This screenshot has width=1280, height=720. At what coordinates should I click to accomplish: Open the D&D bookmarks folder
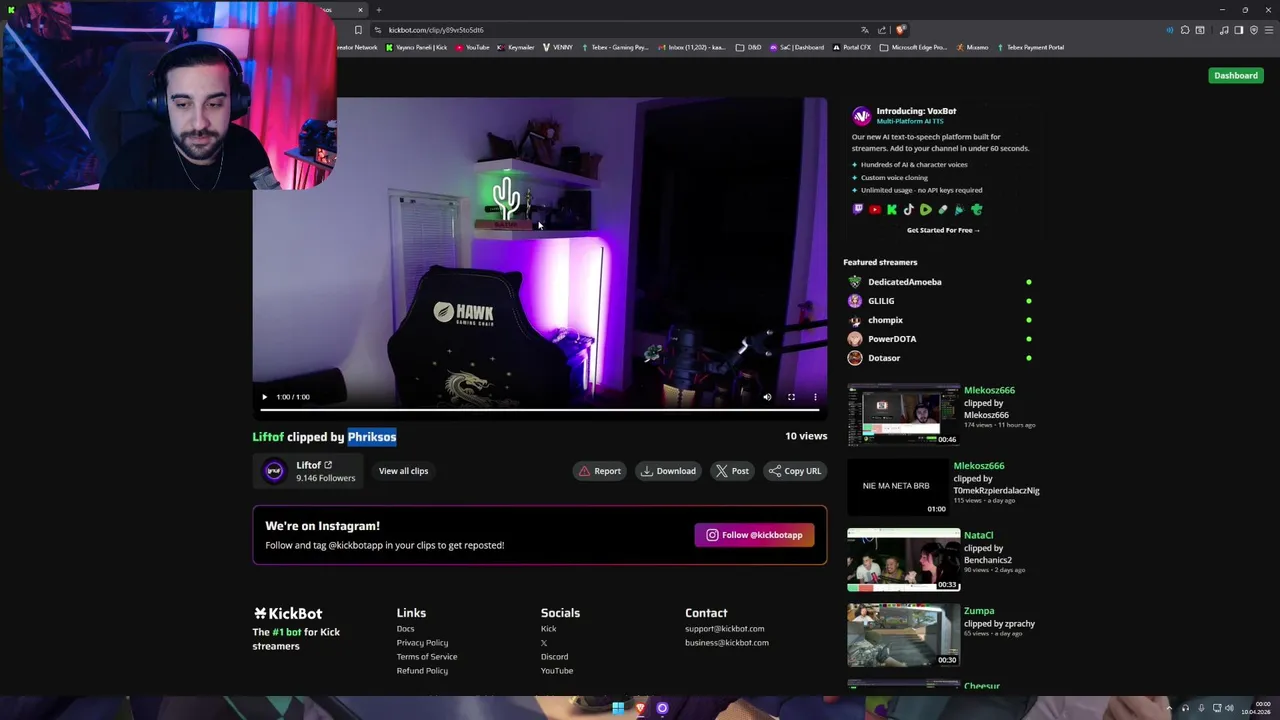(x=748, y=47)
